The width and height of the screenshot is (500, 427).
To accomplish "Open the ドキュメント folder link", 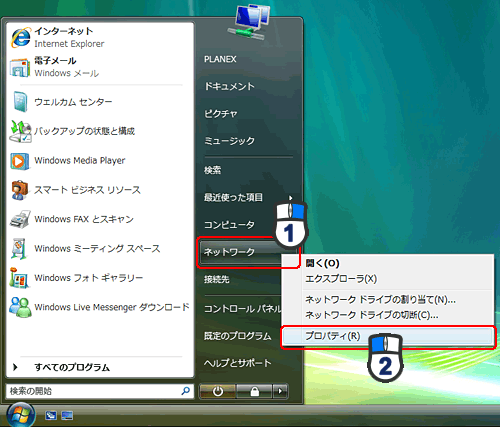I will [x=229, y=86].
